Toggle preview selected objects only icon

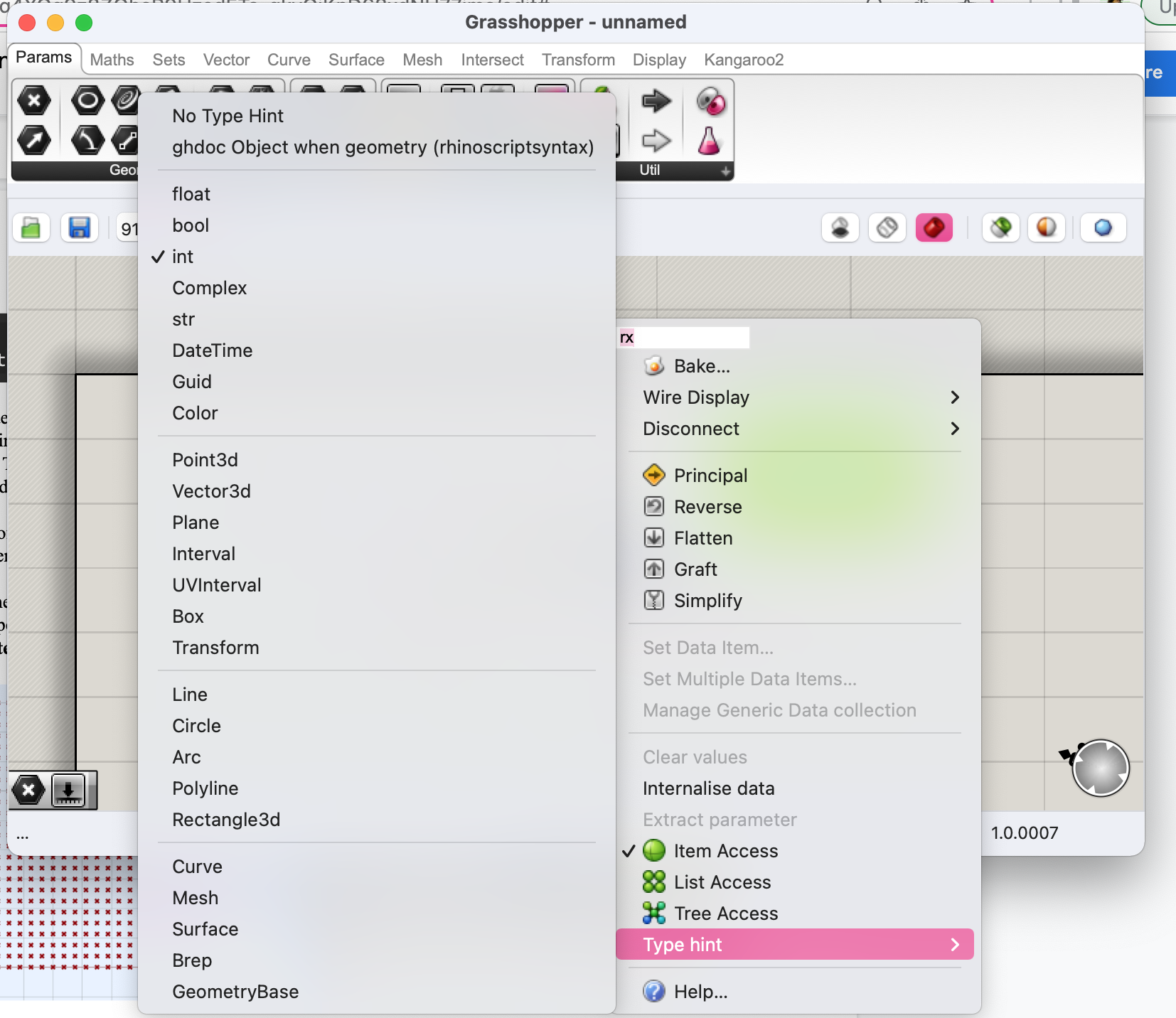click(1001, 228)
